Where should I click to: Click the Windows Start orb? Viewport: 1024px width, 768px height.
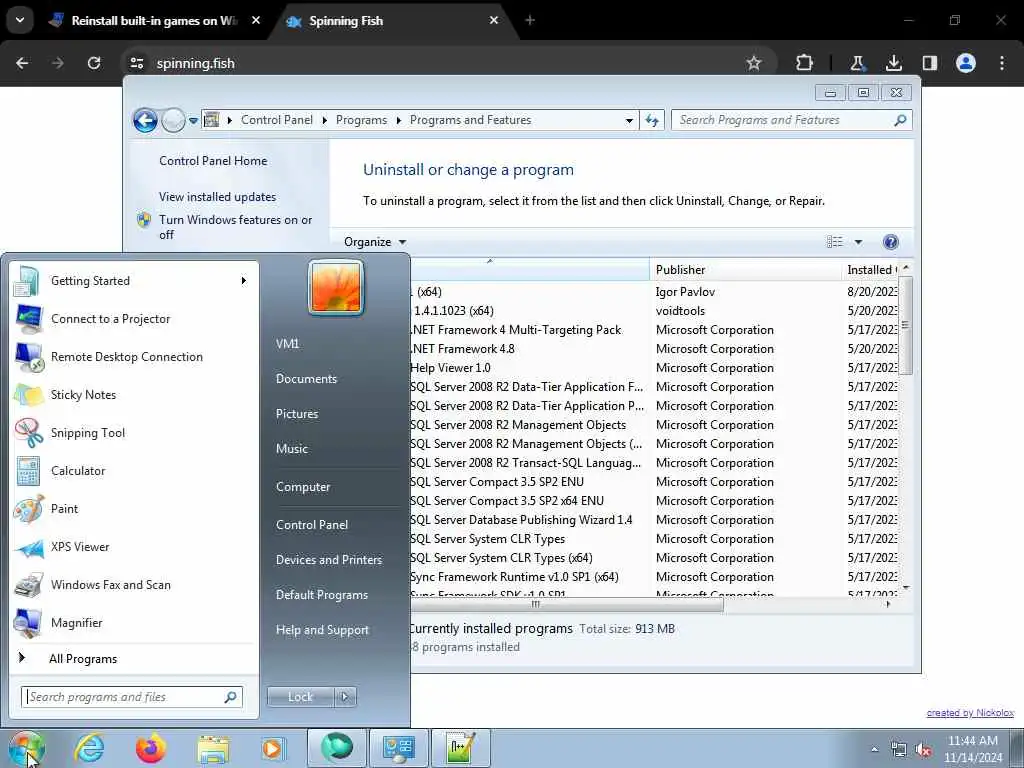(27, 748)
